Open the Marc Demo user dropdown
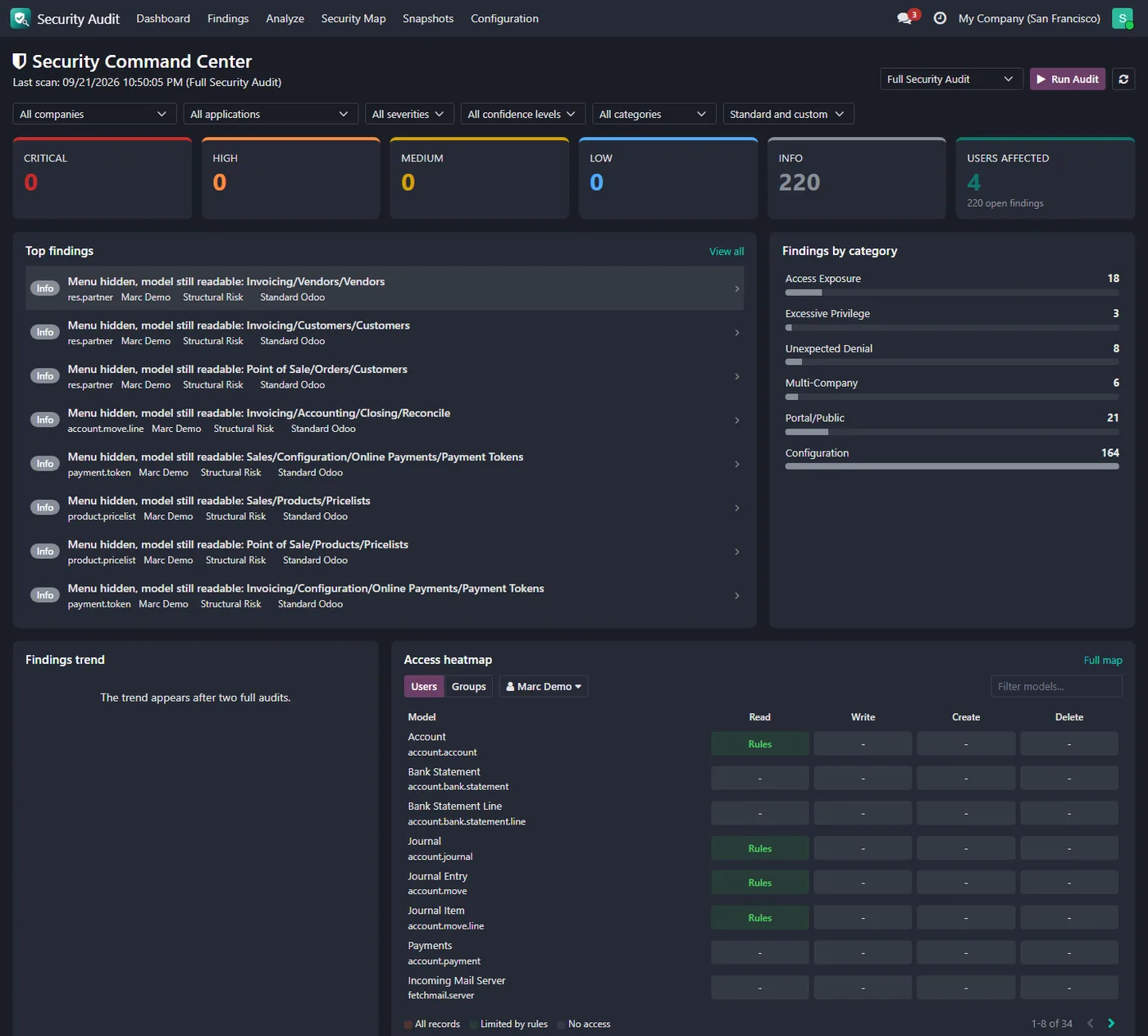This screenshot has height=1036, width=1148. click(544, 686)
